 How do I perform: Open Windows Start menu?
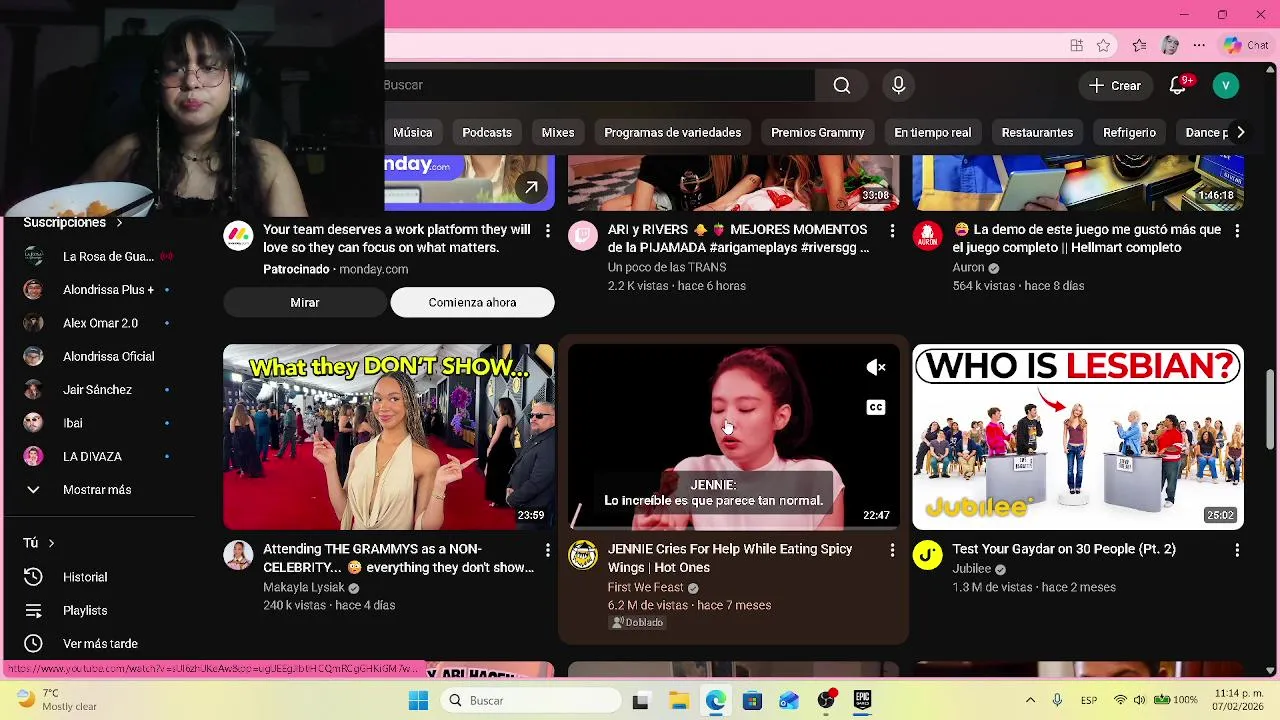(x=418, y=700)
